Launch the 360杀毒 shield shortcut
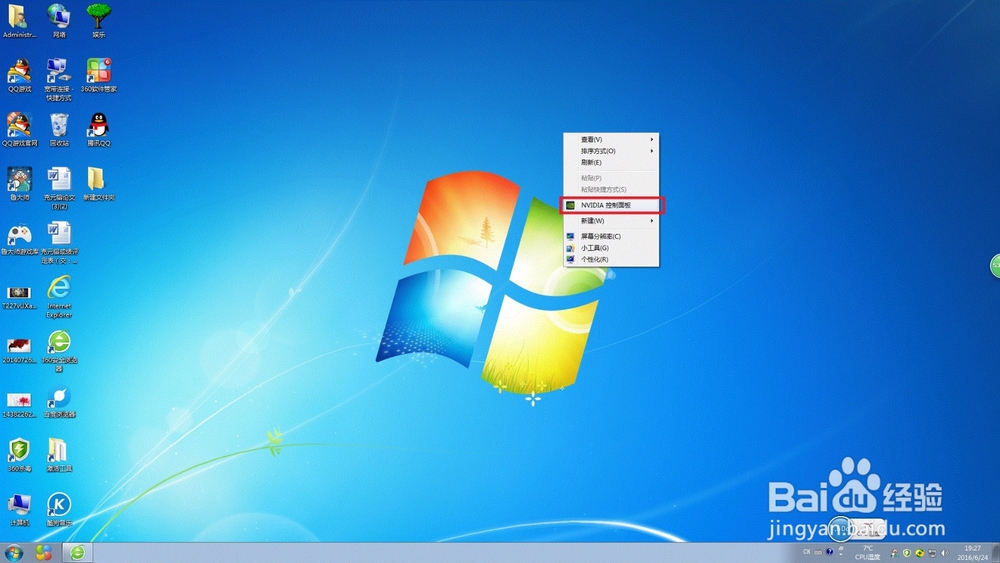Viewport: 1000px width, 563px height. 19,455
